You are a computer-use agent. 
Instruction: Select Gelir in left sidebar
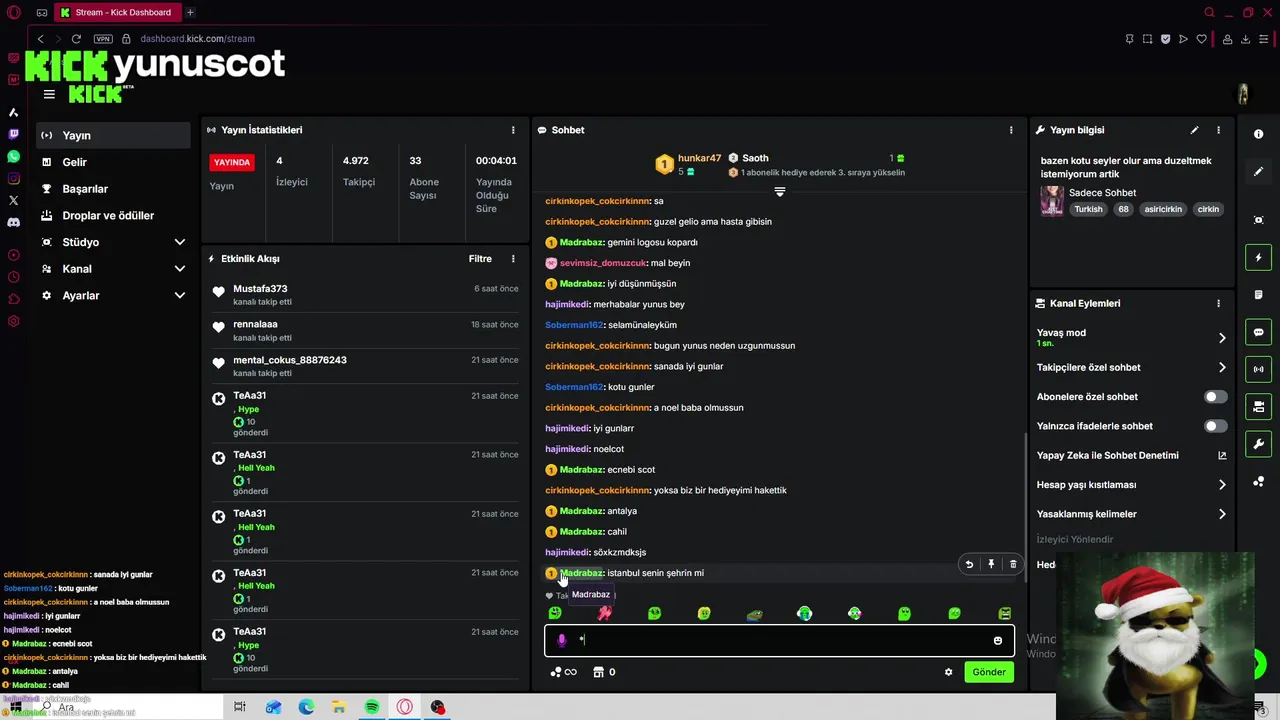click(x=113, y=162)
